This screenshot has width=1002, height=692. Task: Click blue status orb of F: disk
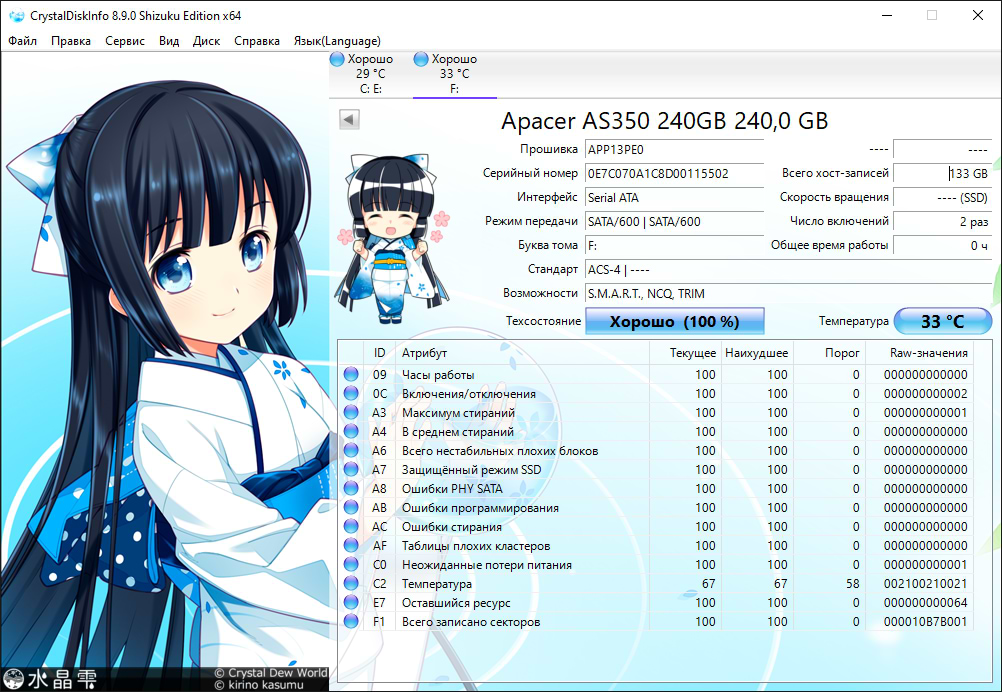(x=420, y=60)
